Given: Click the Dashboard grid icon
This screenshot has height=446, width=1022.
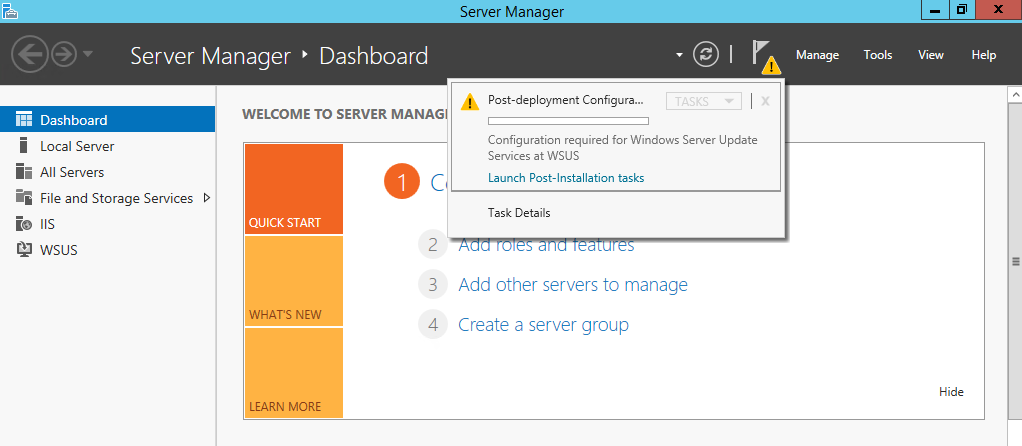Looking at the screenshot, I should point(24,119).
